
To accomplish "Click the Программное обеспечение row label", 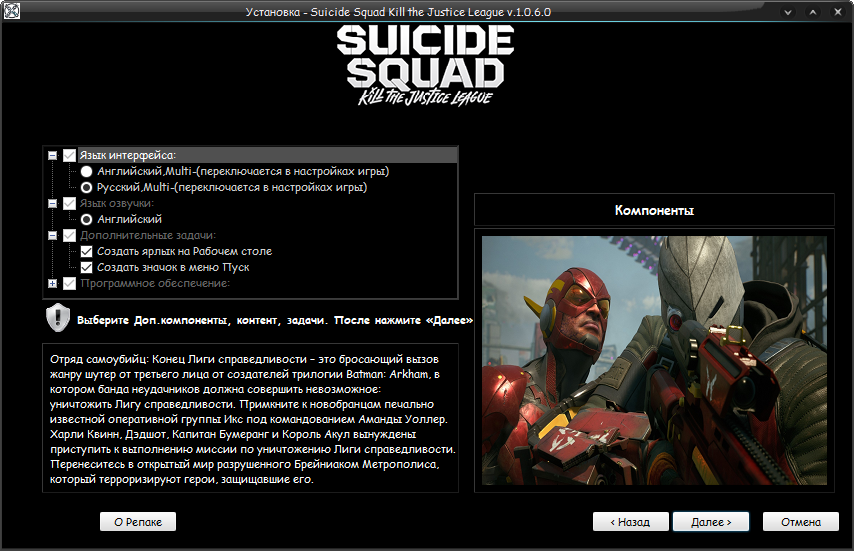I will (155, 283).
